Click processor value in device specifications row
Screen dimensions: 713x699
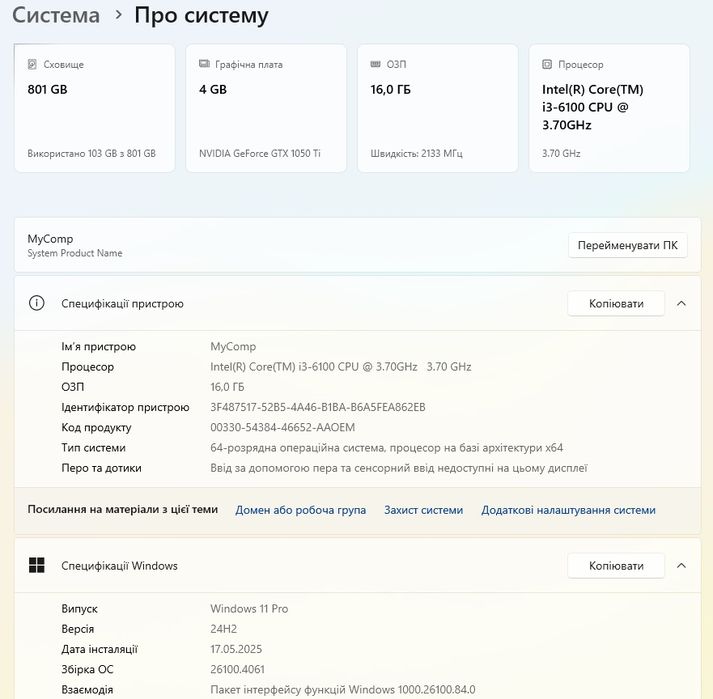point(341,367)
